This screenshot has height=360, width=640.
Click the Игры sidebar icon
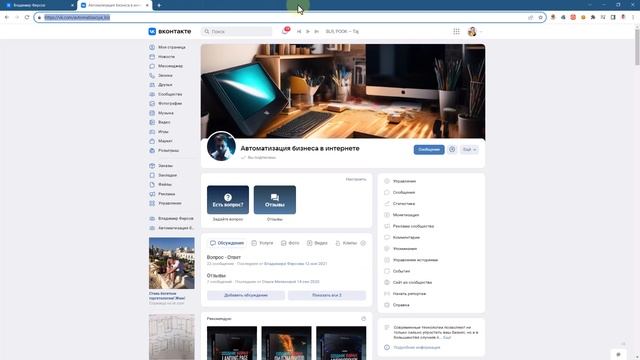tap(152, 132)
